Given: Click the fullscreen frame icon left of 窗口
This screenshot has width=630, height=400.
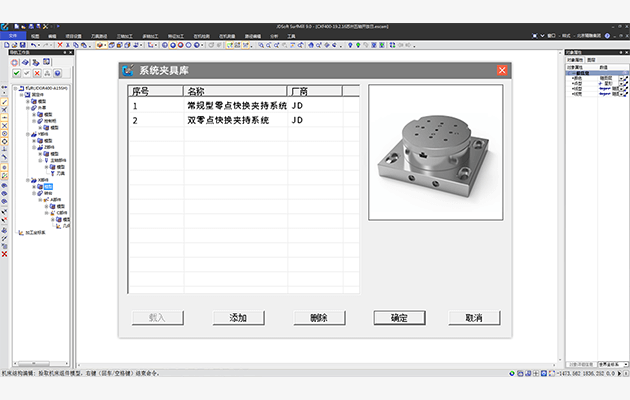Looking at the screenshot, I should click(x=535, y=36).
